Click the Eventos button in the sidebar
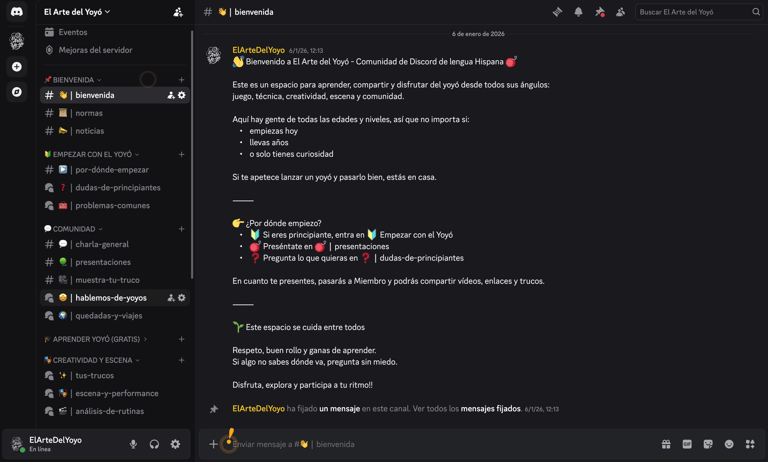 click(x=73, y=32)
